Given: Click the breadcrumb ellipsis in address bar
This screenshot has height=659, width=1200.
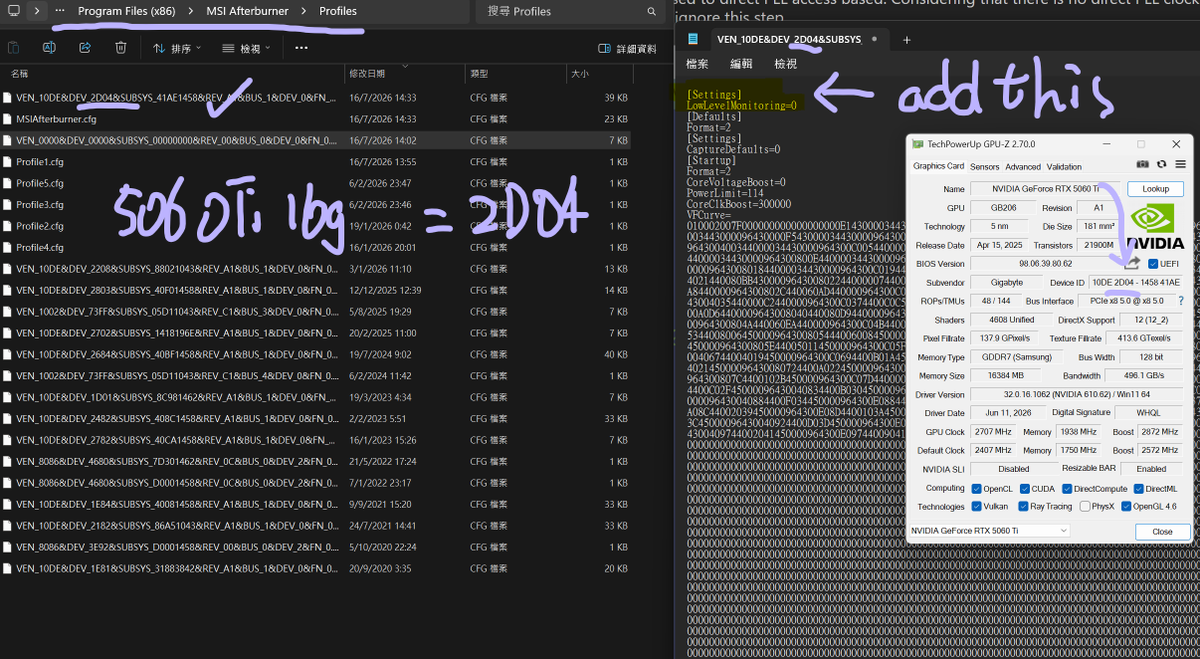Looking at the screenshot, I should (61, 11).
